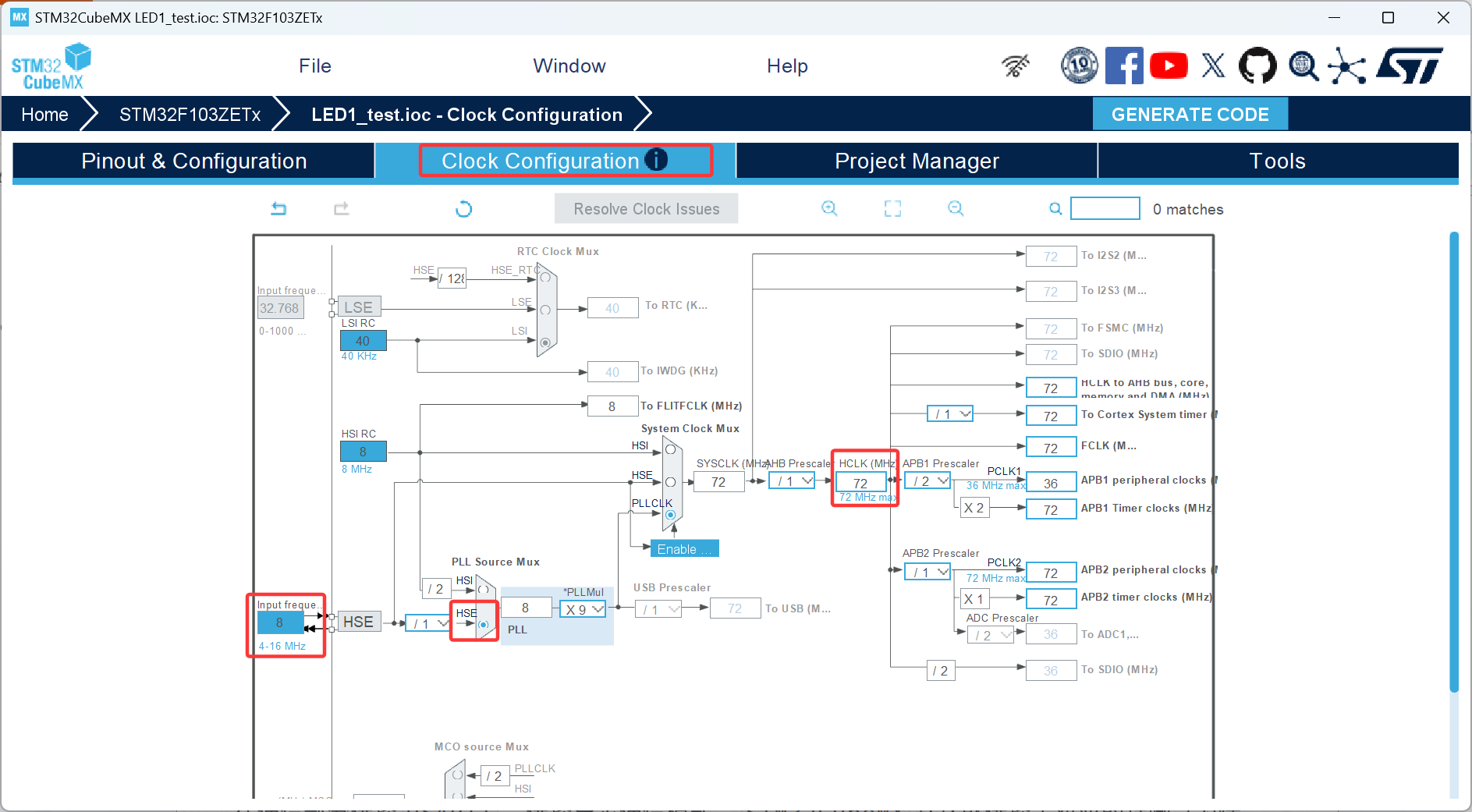
Task: Click the APB1 peripheral clocks 36 field
Action: (1051, 484)
